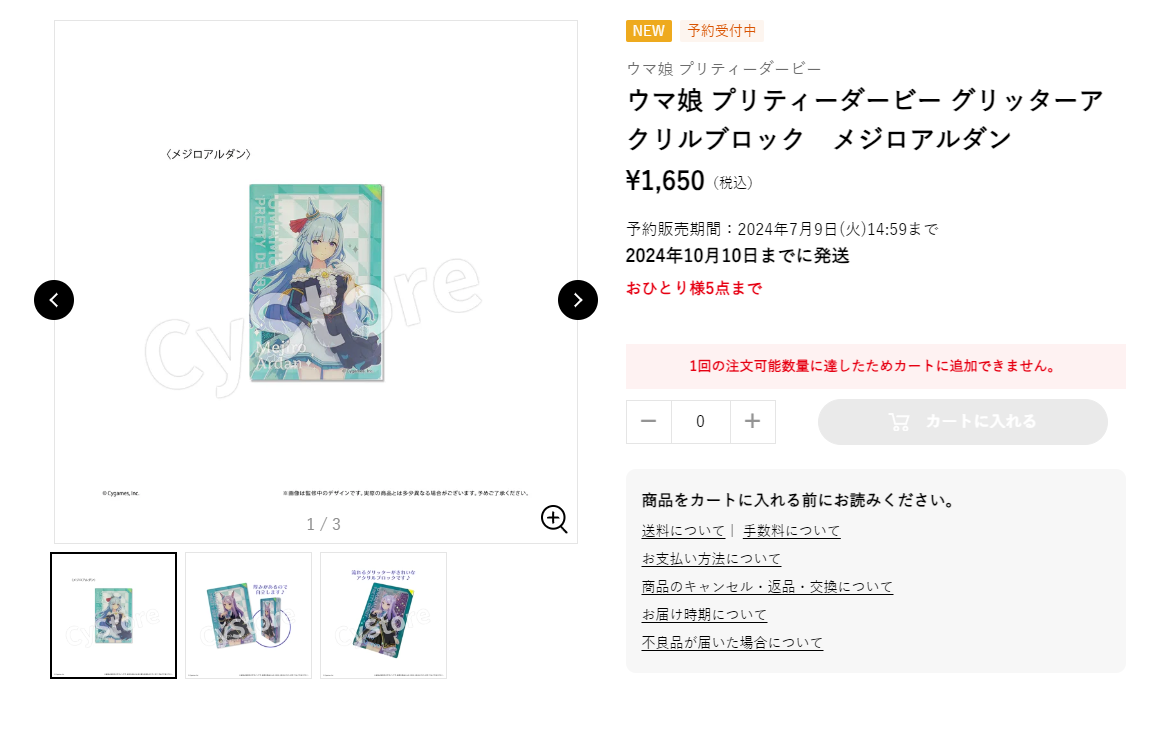Click the main Mejiro Ardan product image
This screenshot has width=1171, height=736.
tap(316, 282)
